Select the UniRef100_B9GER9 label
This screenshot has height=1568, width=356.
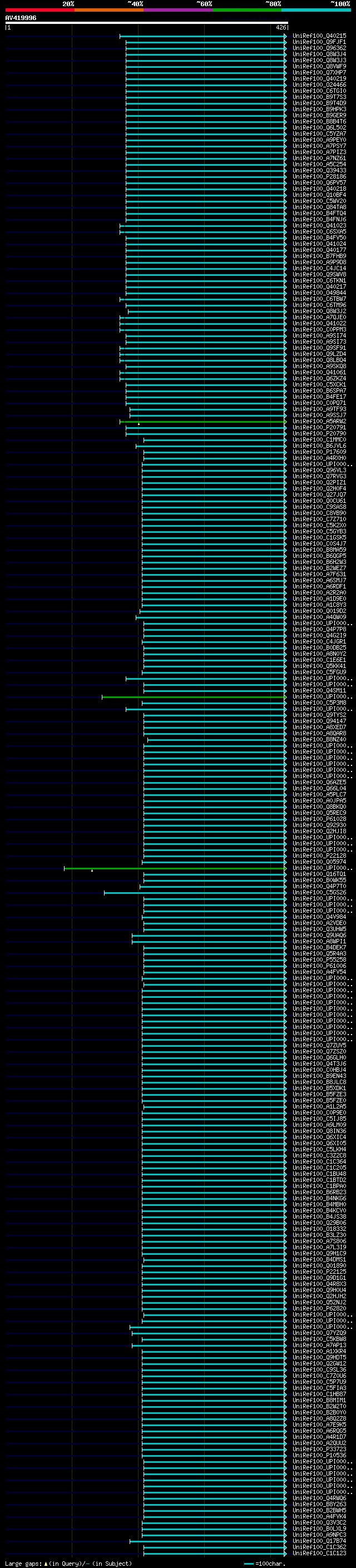point(319,115)
